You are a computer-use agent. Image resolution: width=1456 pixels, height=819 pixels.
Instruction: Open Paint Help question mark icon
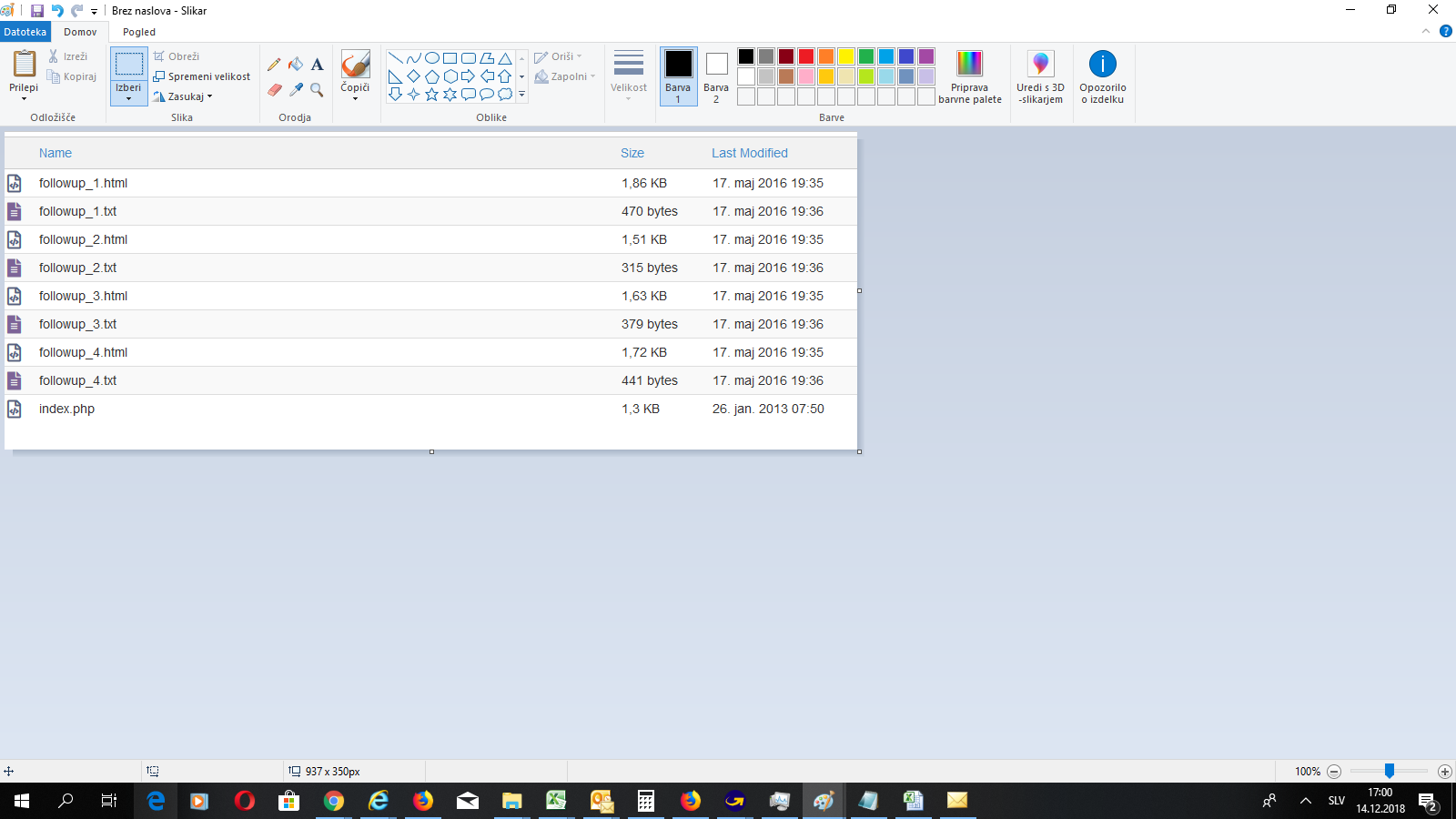coord(1446,31)
